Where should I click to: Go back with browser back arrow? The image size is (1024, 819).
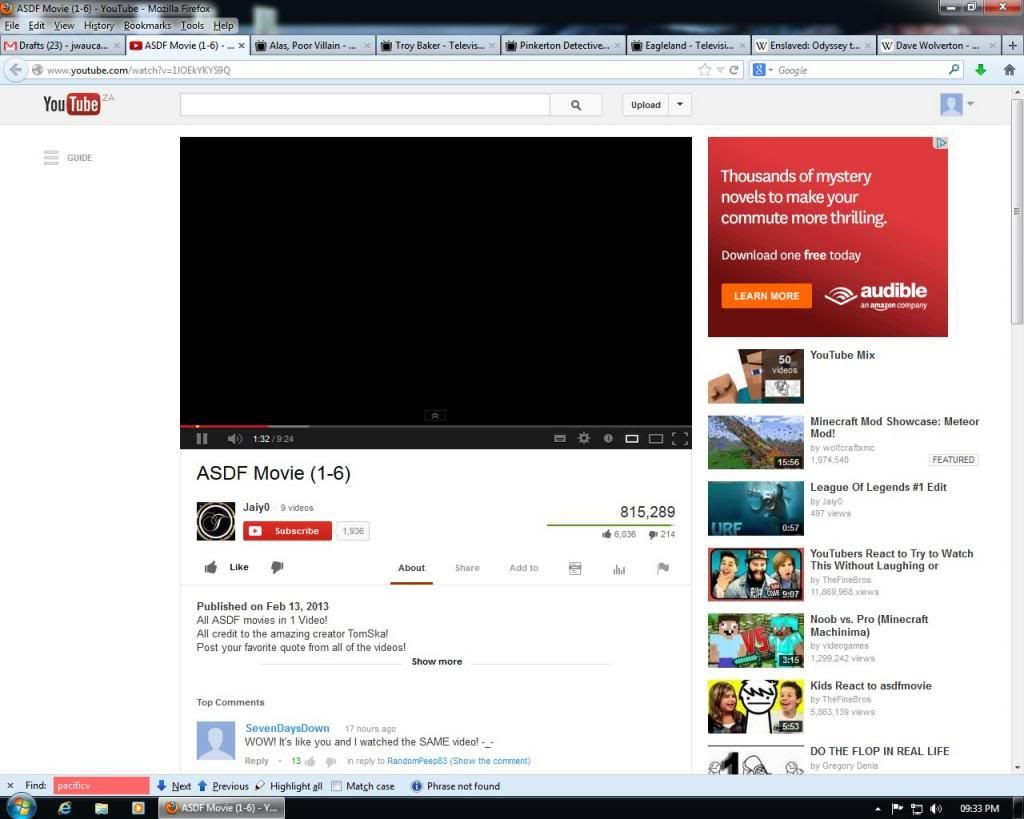[16, 70]
